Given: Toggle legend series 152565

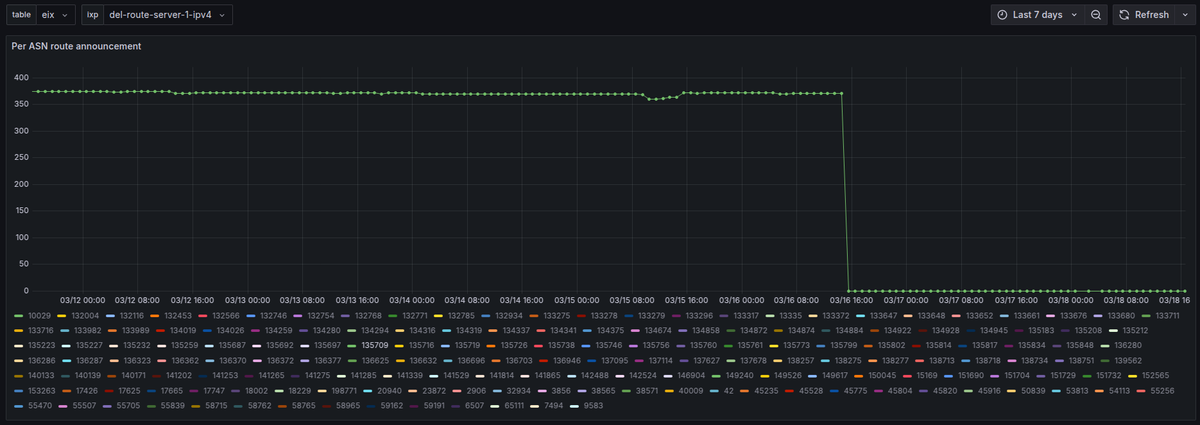Looking at the screenshot, I should click(1155, 375).
